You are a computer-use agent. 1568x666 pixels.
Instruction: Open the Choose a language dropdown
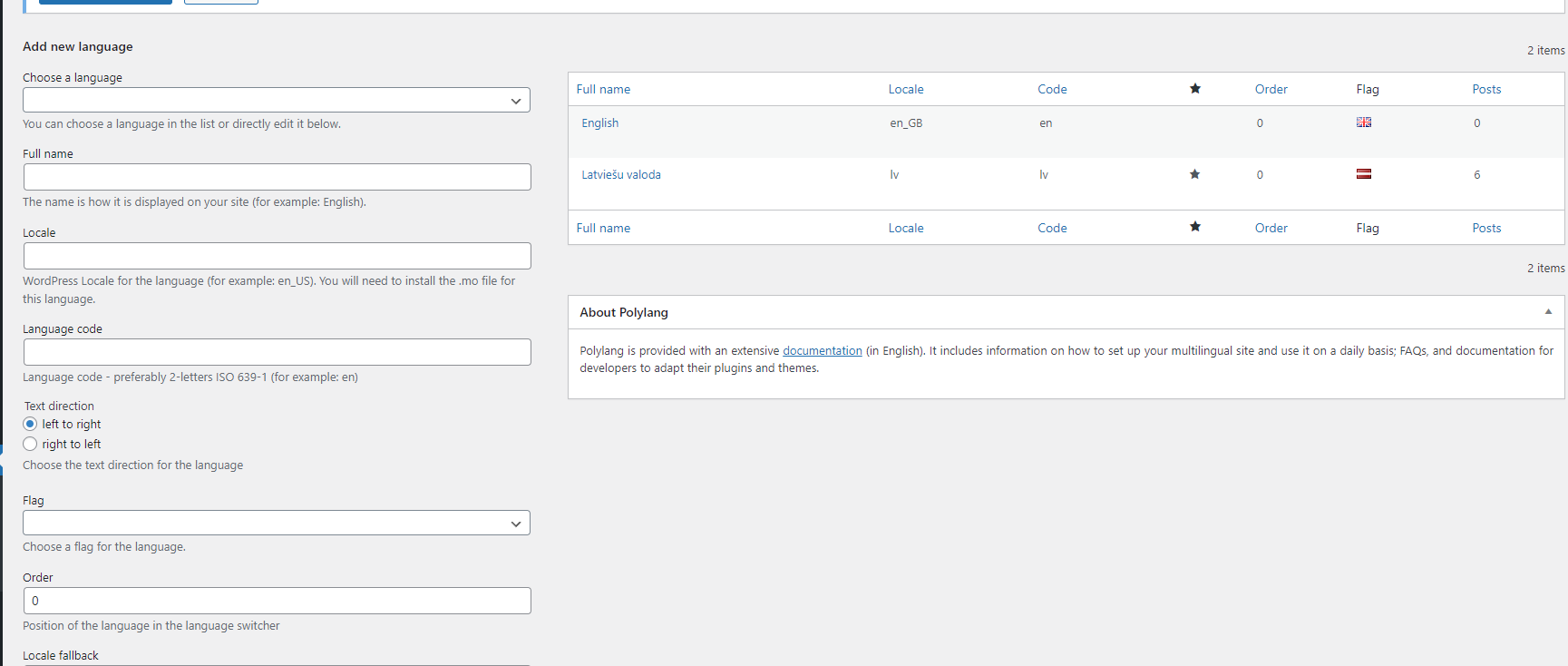pos(277,100)
